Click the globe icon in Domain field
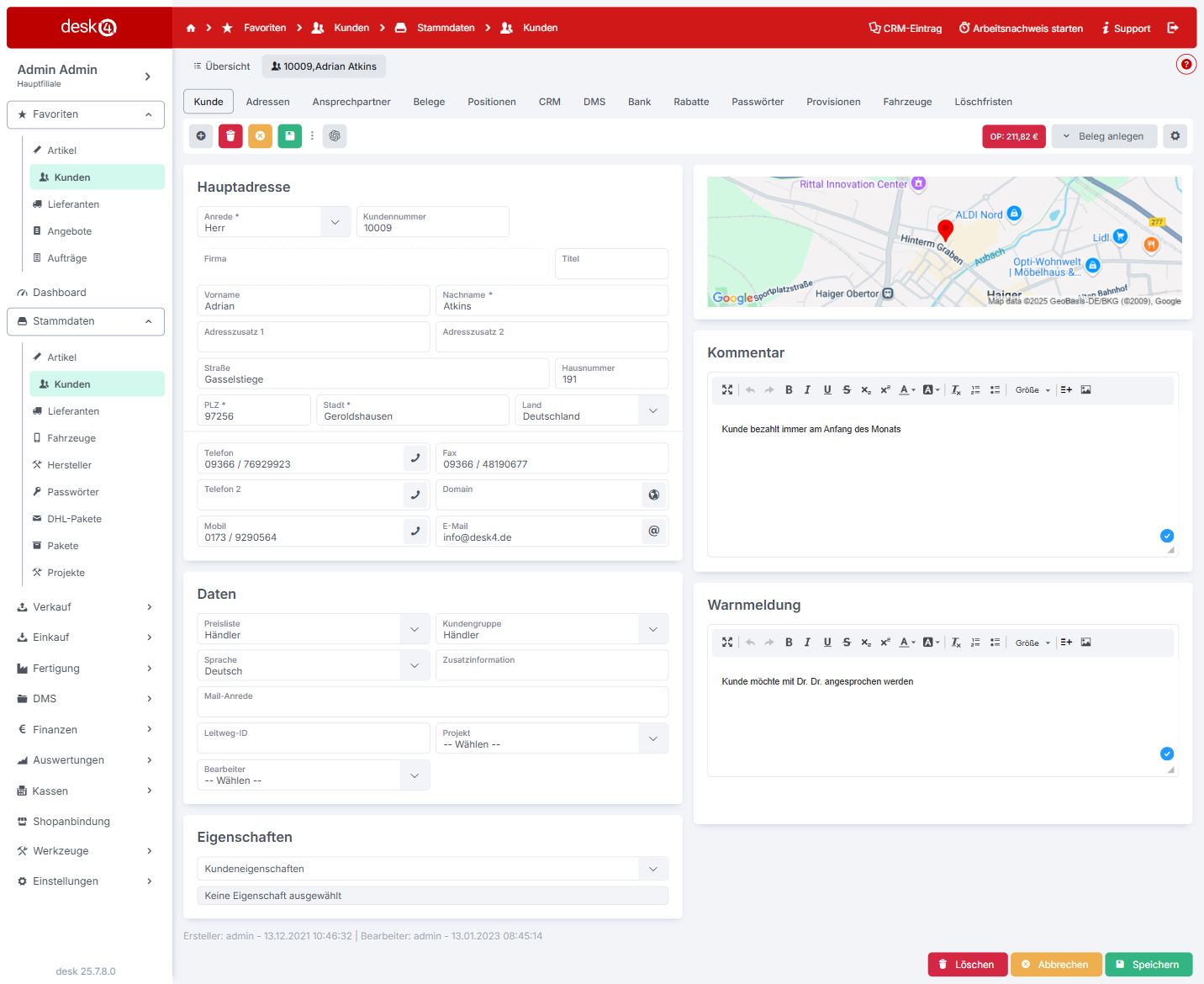The width and height of the screenshot is (1204, 984). click(x=654, y=495)
